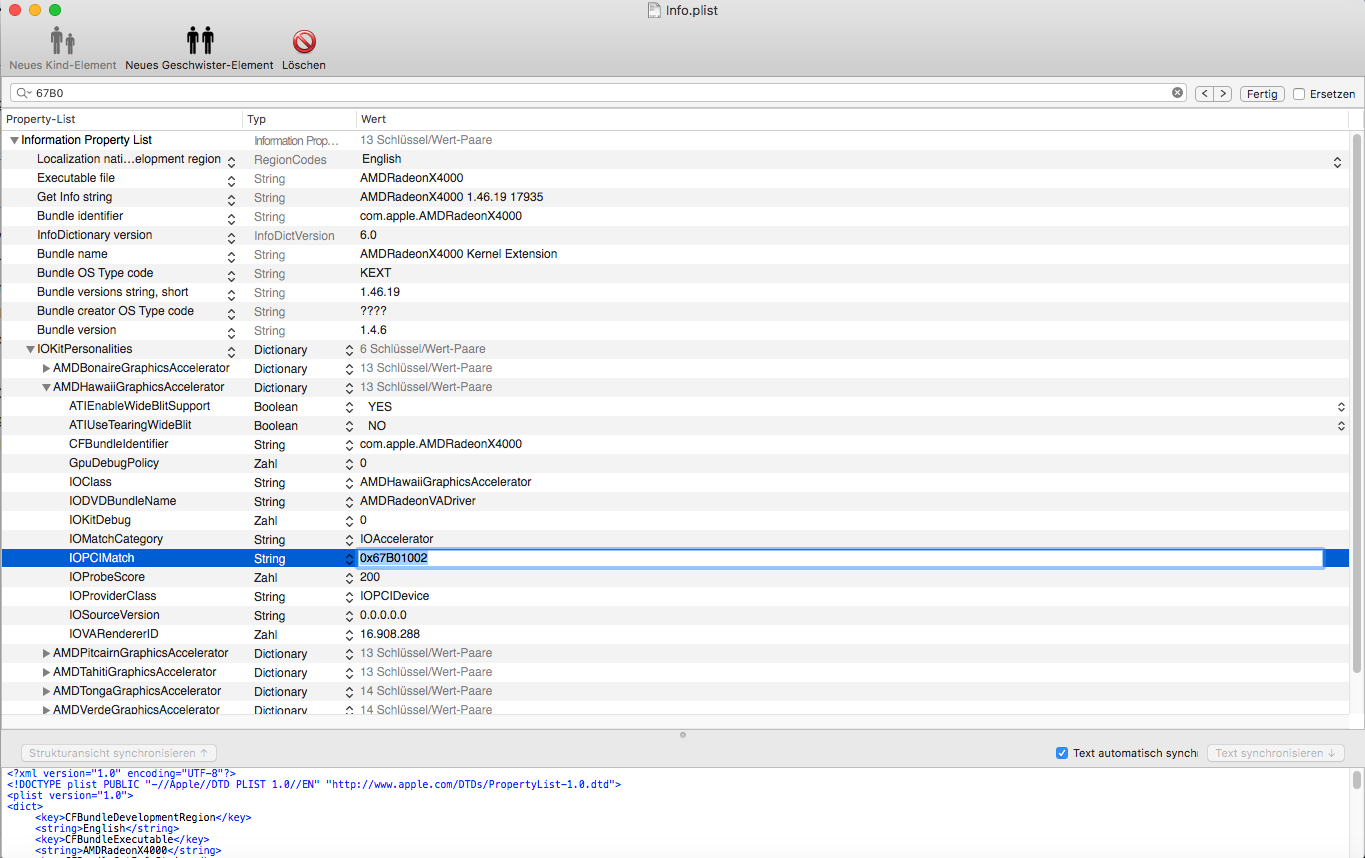This screenshot has height=858, width=1365.
Task: Open the key chooser for Executable file
Action: 232,179
